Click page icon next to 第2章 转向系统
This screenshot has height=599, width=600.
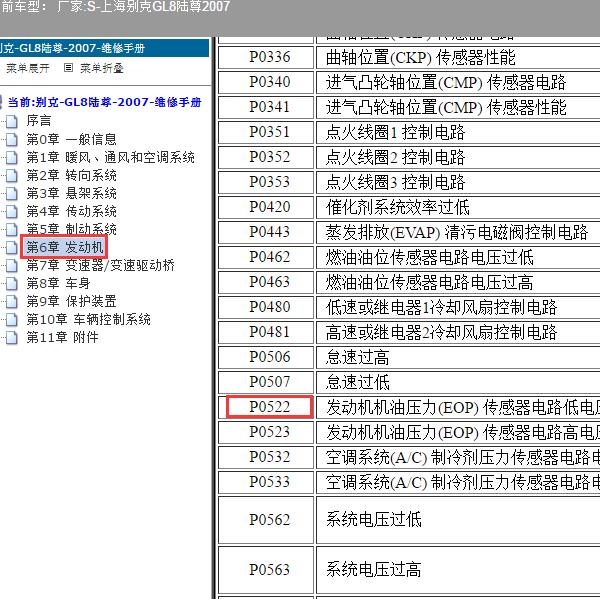[12, 175]
